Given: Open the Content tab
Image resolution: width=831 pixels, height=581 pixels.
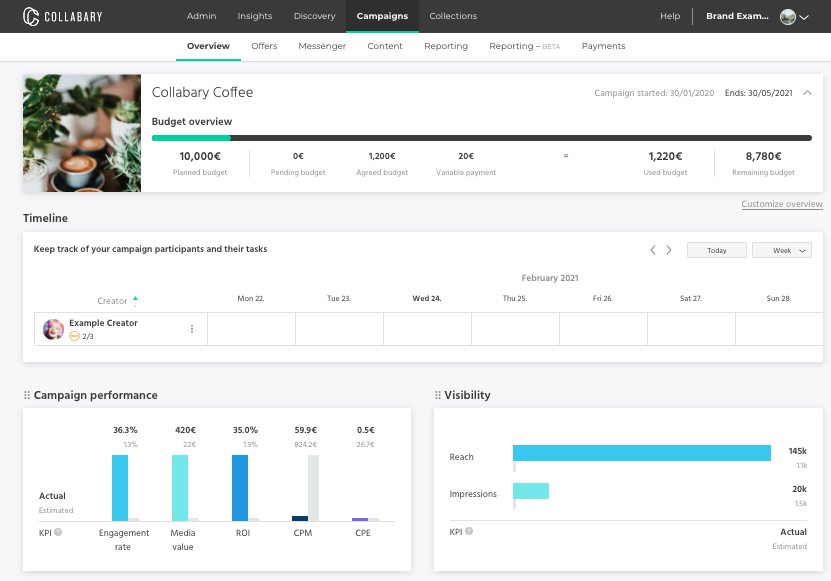Looking at the screenshot, I should [385, 46].
